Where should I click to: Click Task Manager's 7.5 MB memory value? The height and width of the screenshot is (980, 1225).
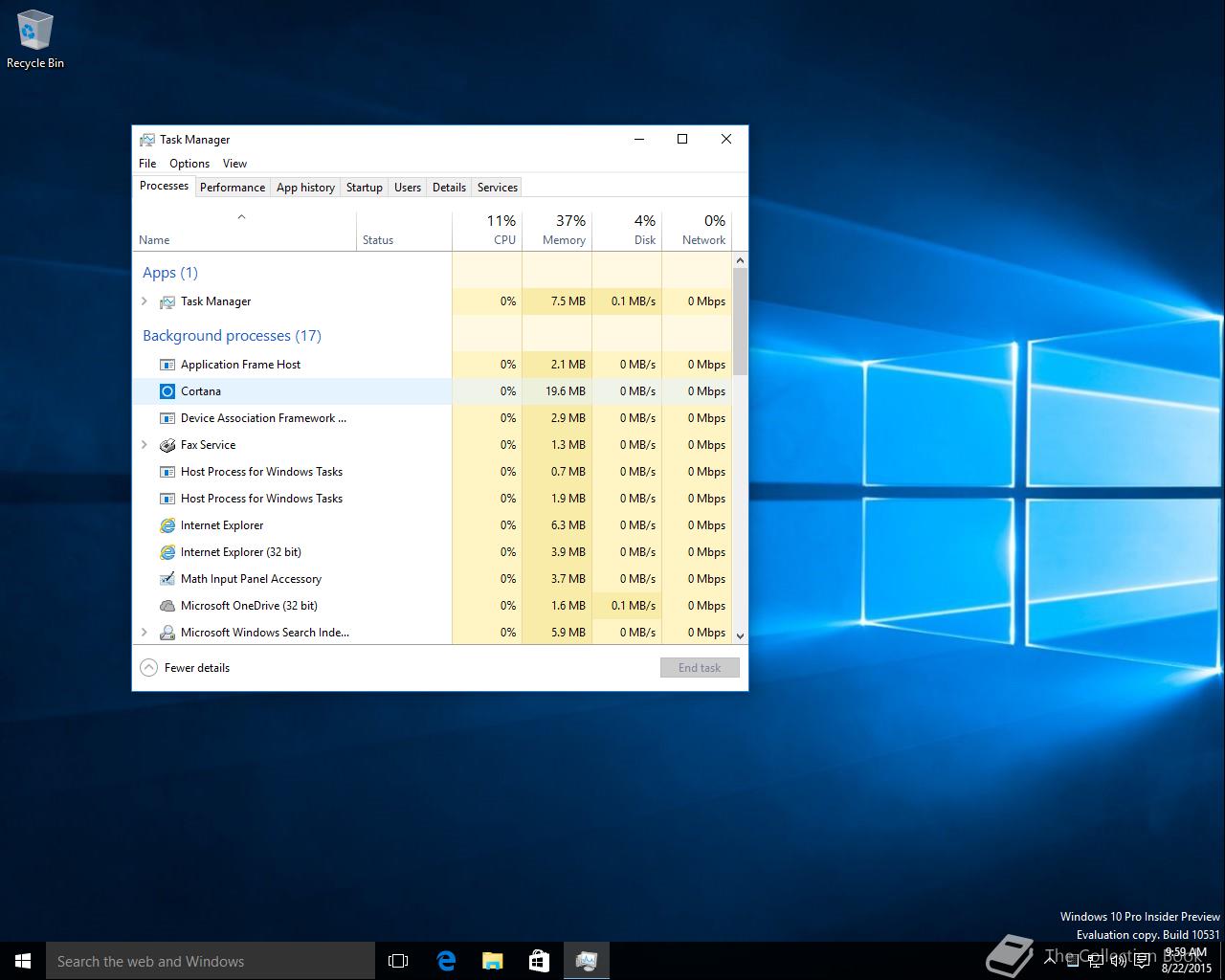[568, 301]
